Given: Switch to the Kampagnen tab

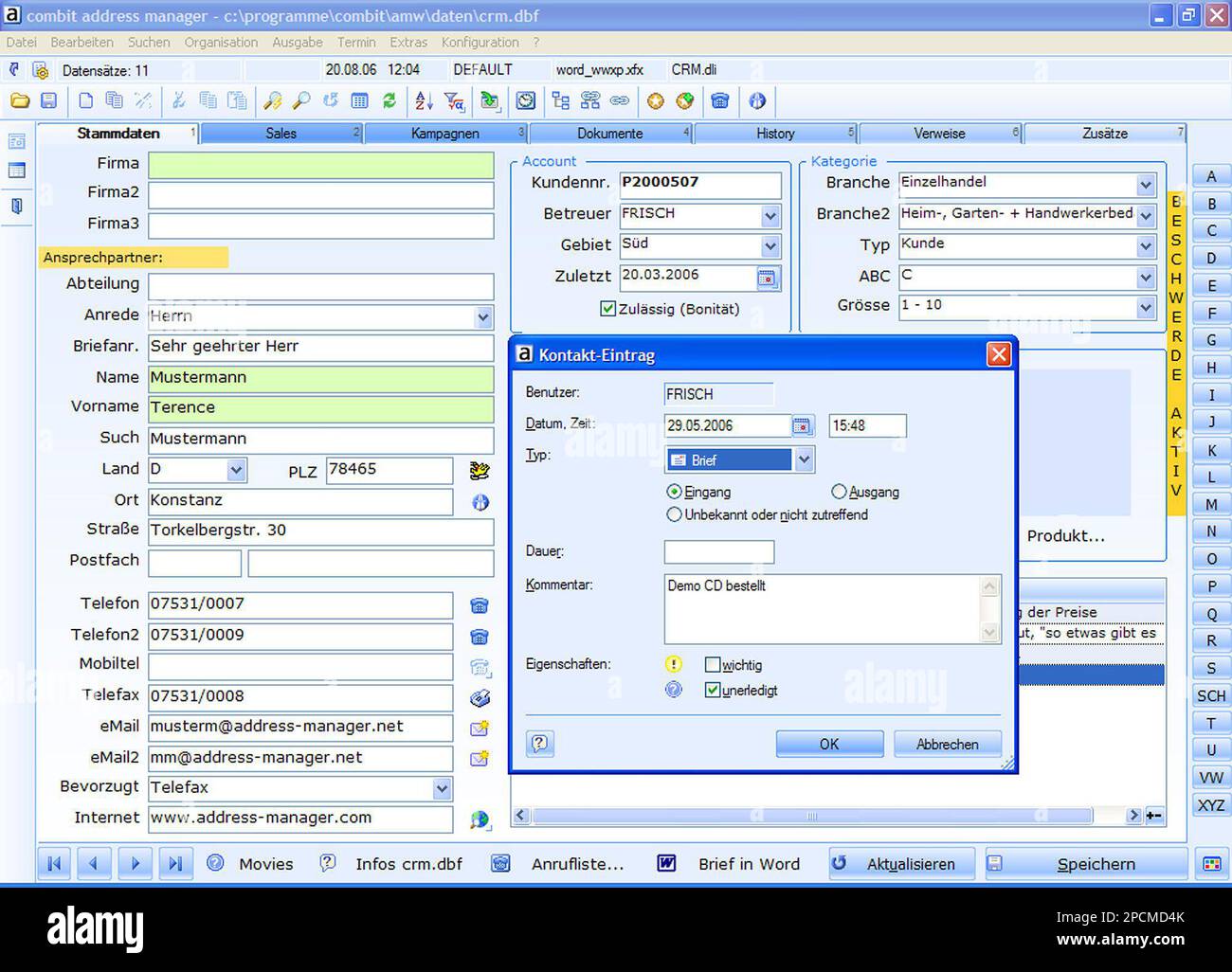Looking at the screenshot, I should point(445,134).
